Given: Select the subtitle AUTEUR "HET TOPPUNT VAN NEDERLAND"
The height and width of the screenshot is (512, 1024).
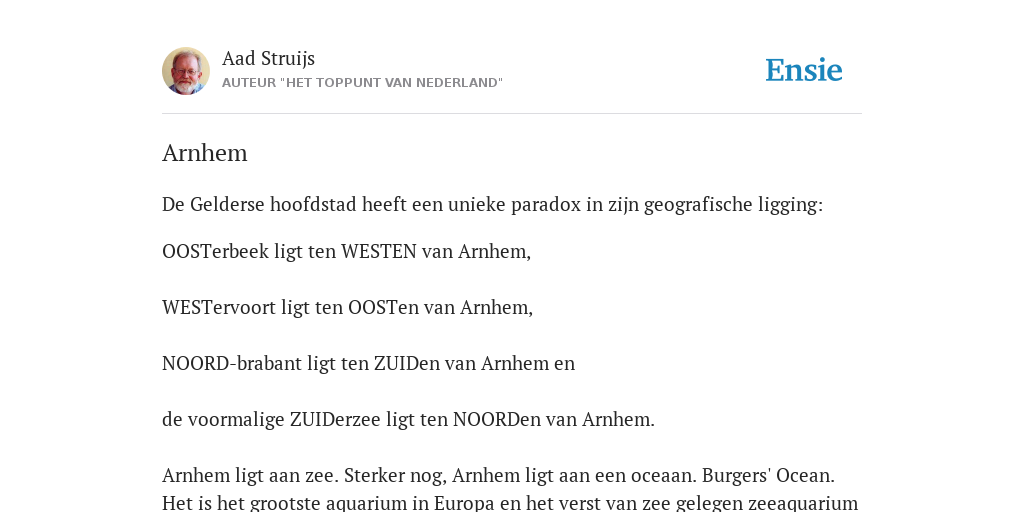Looking at the screenshot, I should pyautogui.click(x=362, y=83).
